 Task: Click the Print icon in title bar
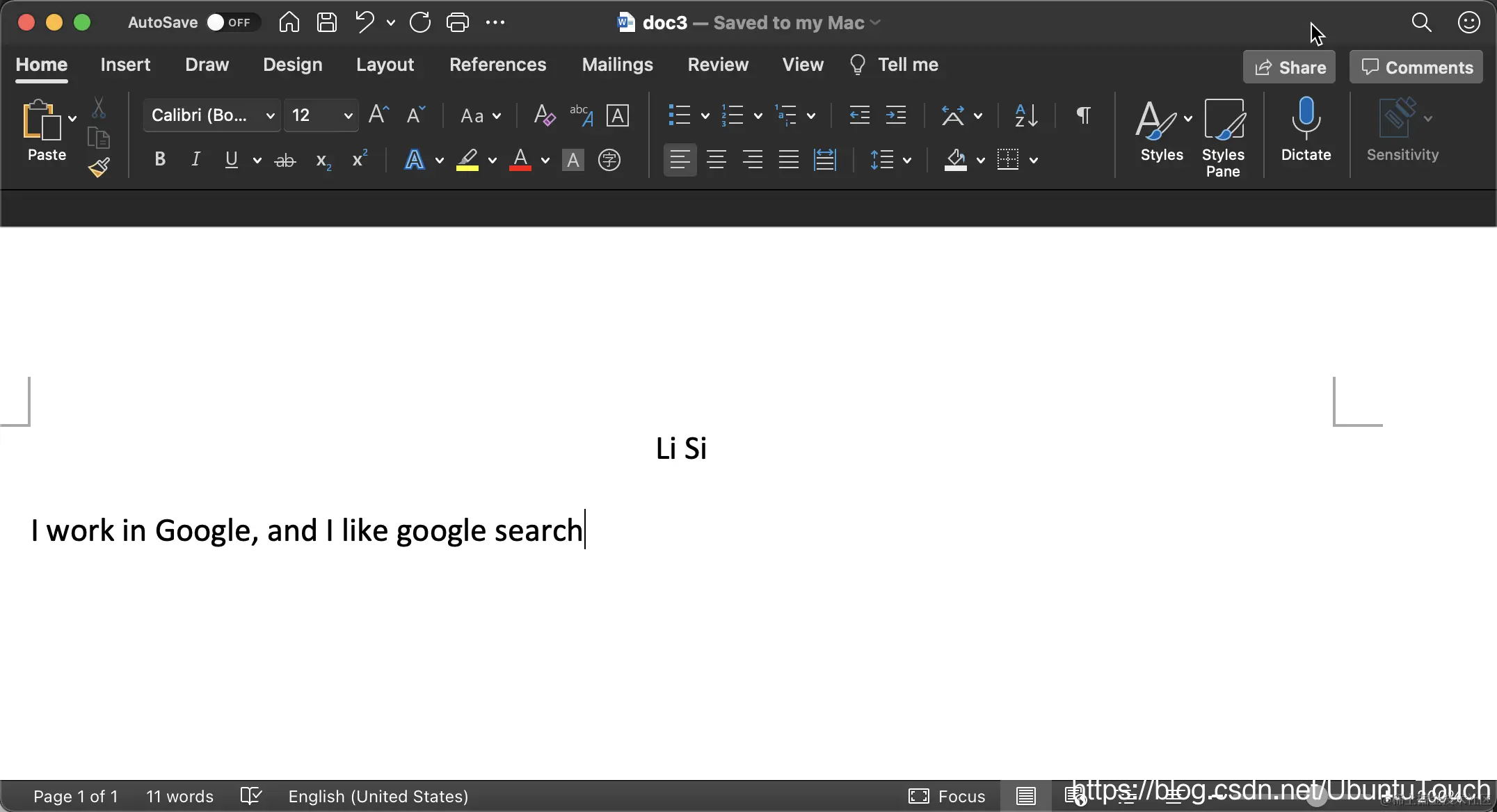tap(457, 22)
